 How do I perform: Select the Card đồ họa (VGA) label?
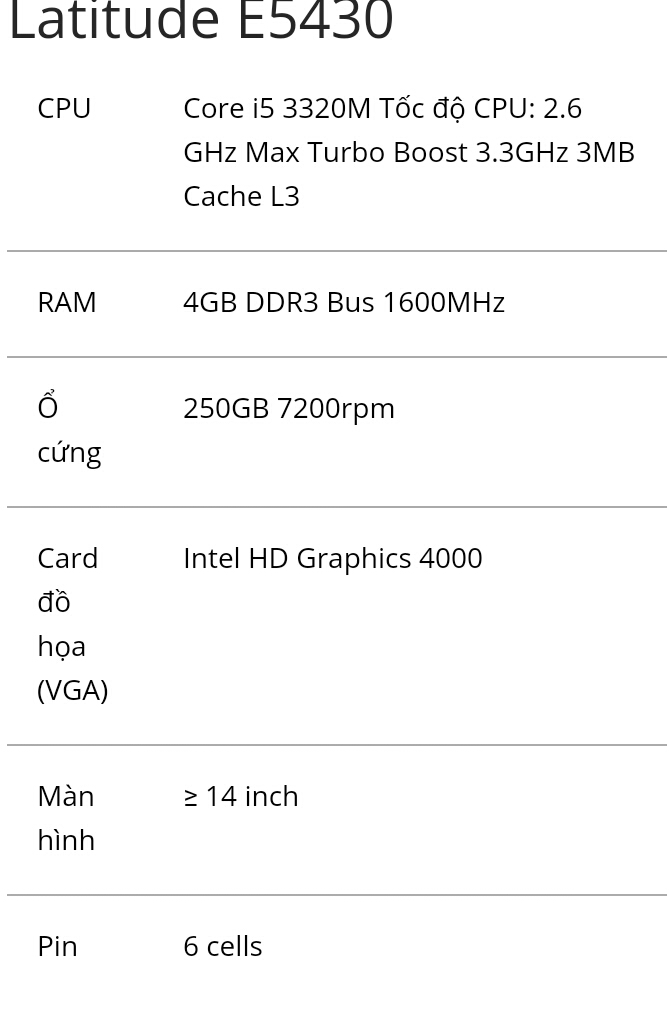[x=73, y=624]
